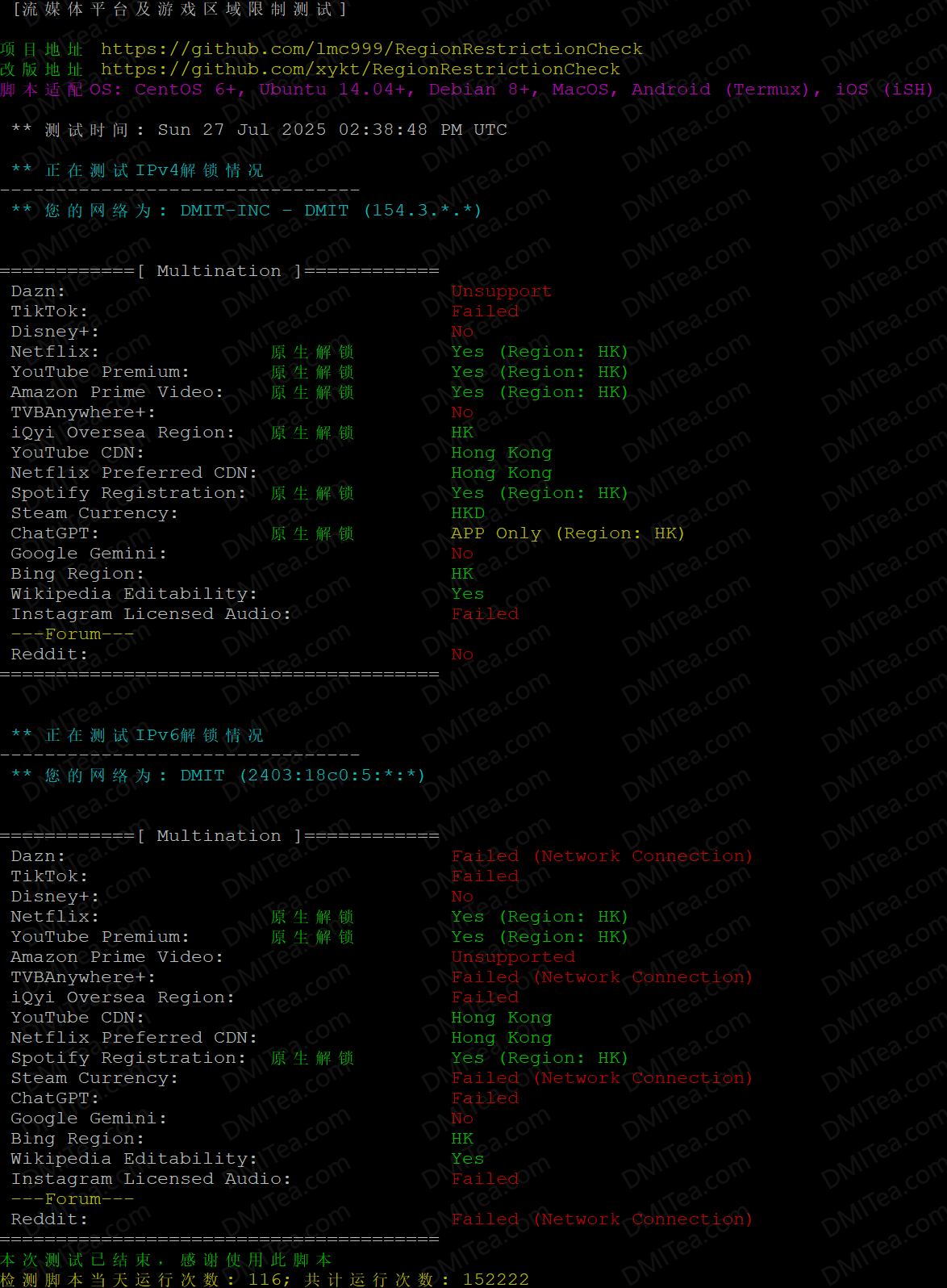
Task: Click the IPv4 'Spotify Registration:' label
Action: [x=128, y=493]
